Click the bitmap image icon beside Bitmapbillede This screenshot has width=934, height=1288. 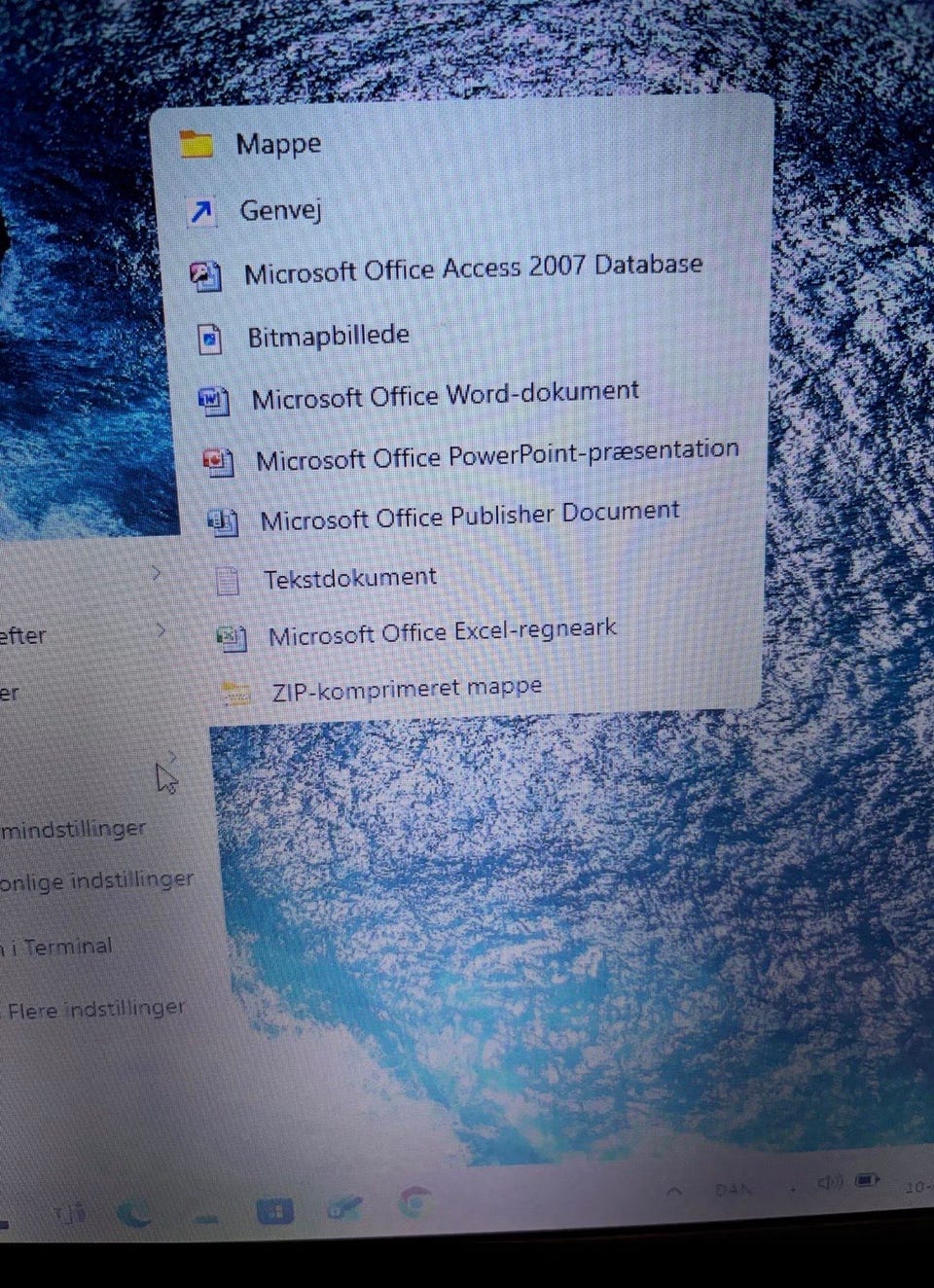[210, 339]
